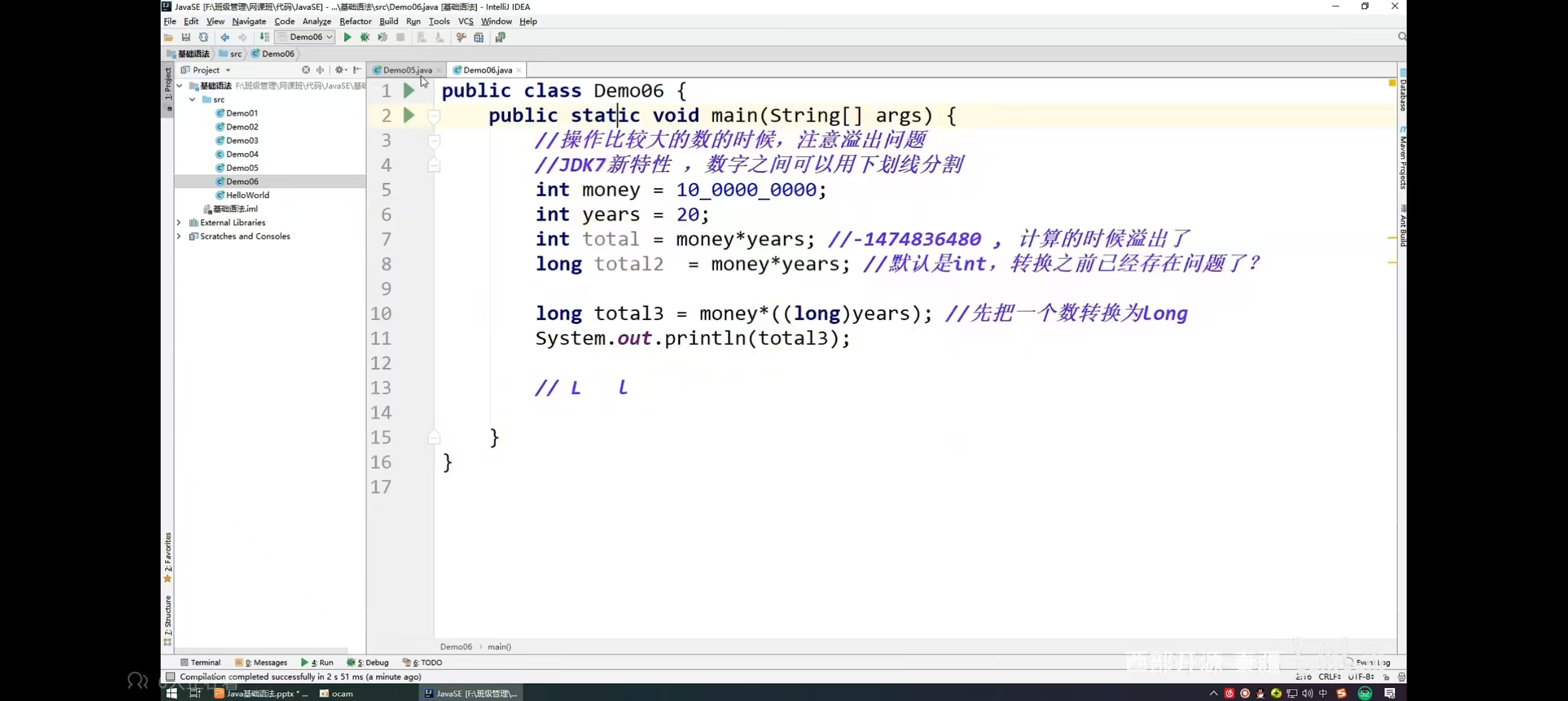Run with coverage from the toolbar

(382, 37)
